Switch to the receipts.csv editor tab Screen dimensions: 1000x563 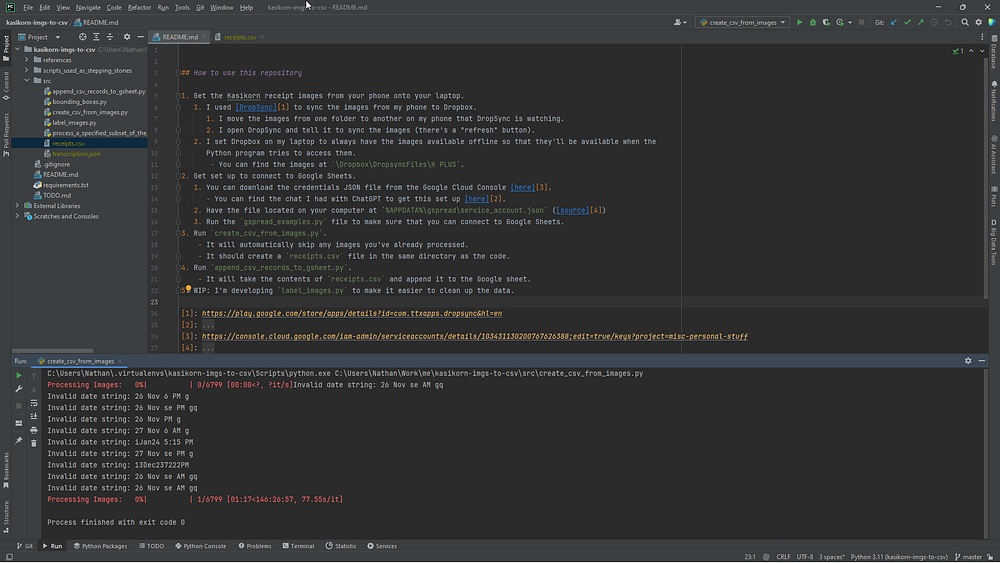pyautogui.click(x=240, y=37)
